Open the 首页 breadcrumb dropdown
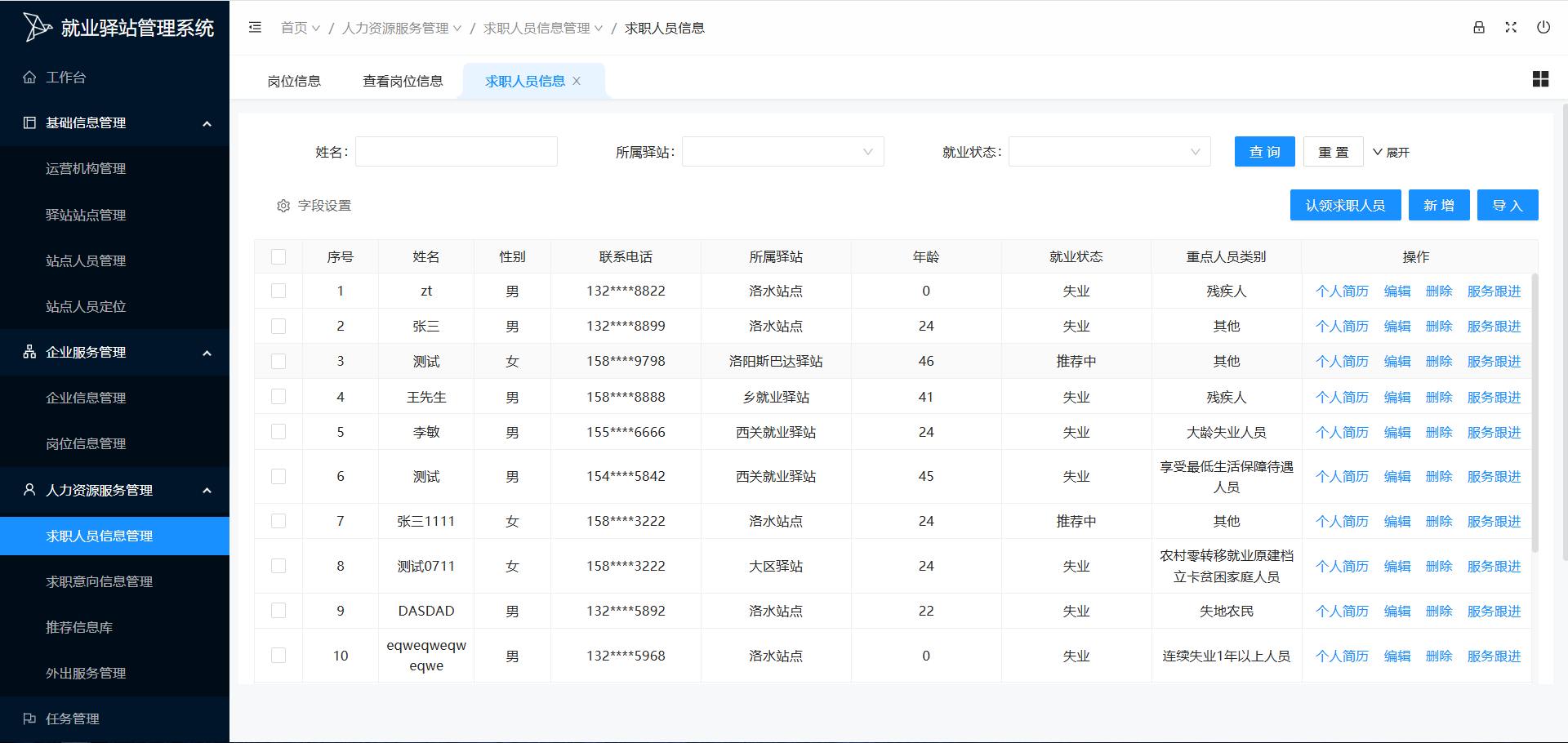Viewport: 1568px width, 743px height. [300, 28]
